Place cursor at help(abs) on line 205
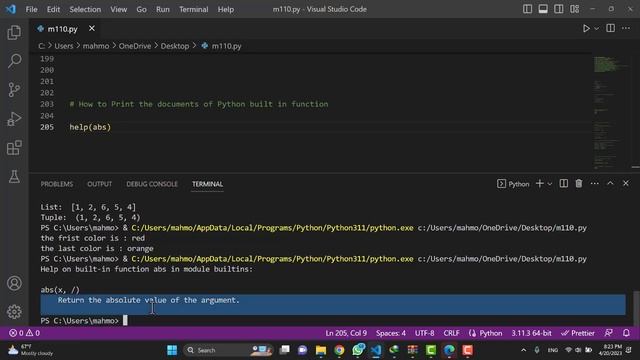 click(x=90, y=127)
